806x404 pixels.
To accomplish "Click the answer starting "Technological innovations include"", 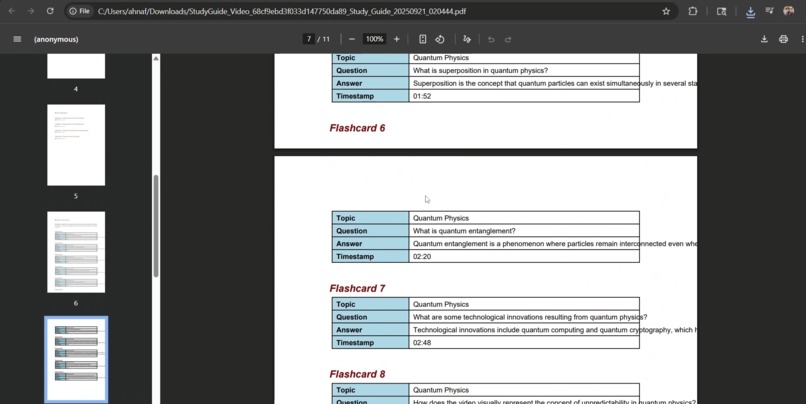I will (555, 330).
